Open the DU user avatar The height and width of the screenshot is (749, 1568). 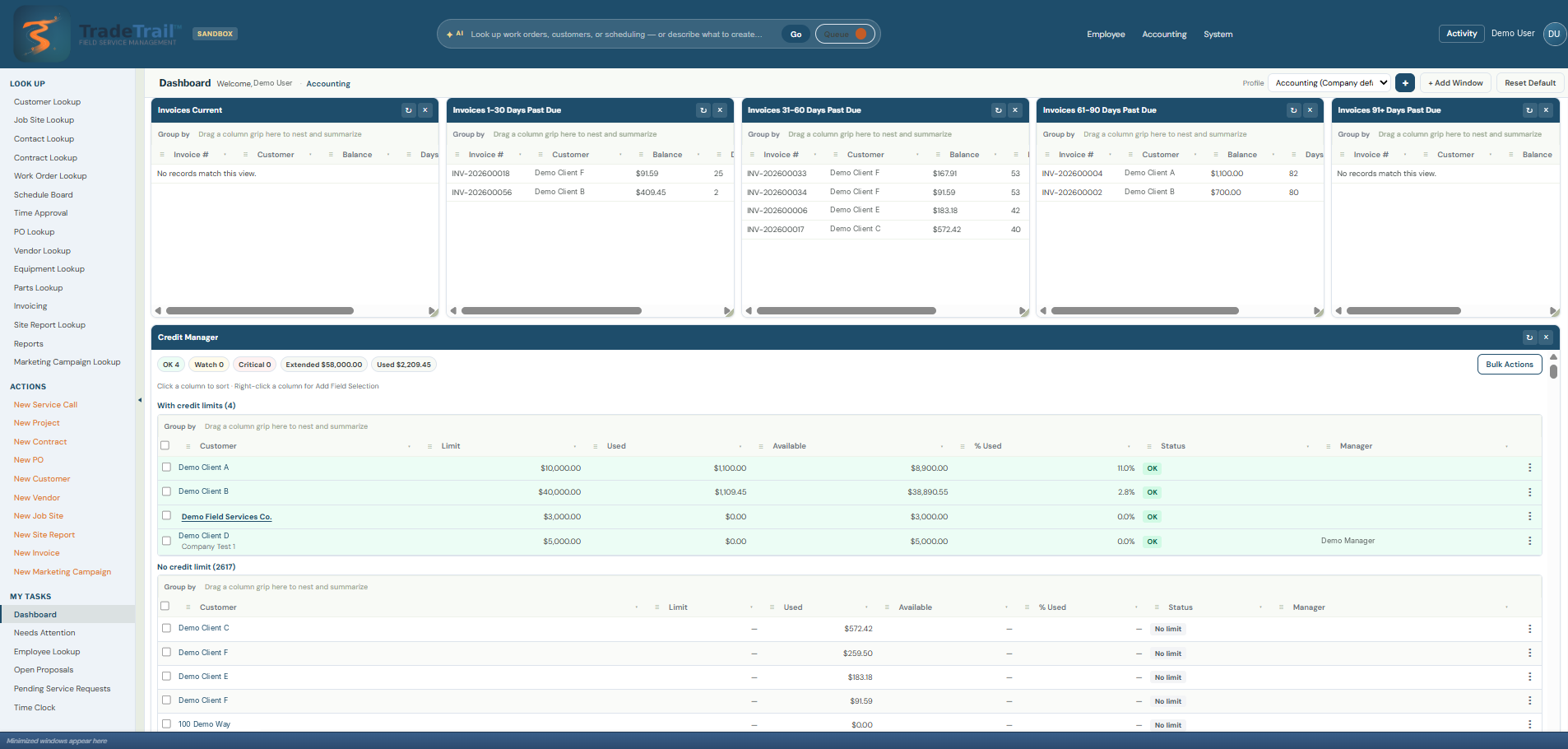1554,34
